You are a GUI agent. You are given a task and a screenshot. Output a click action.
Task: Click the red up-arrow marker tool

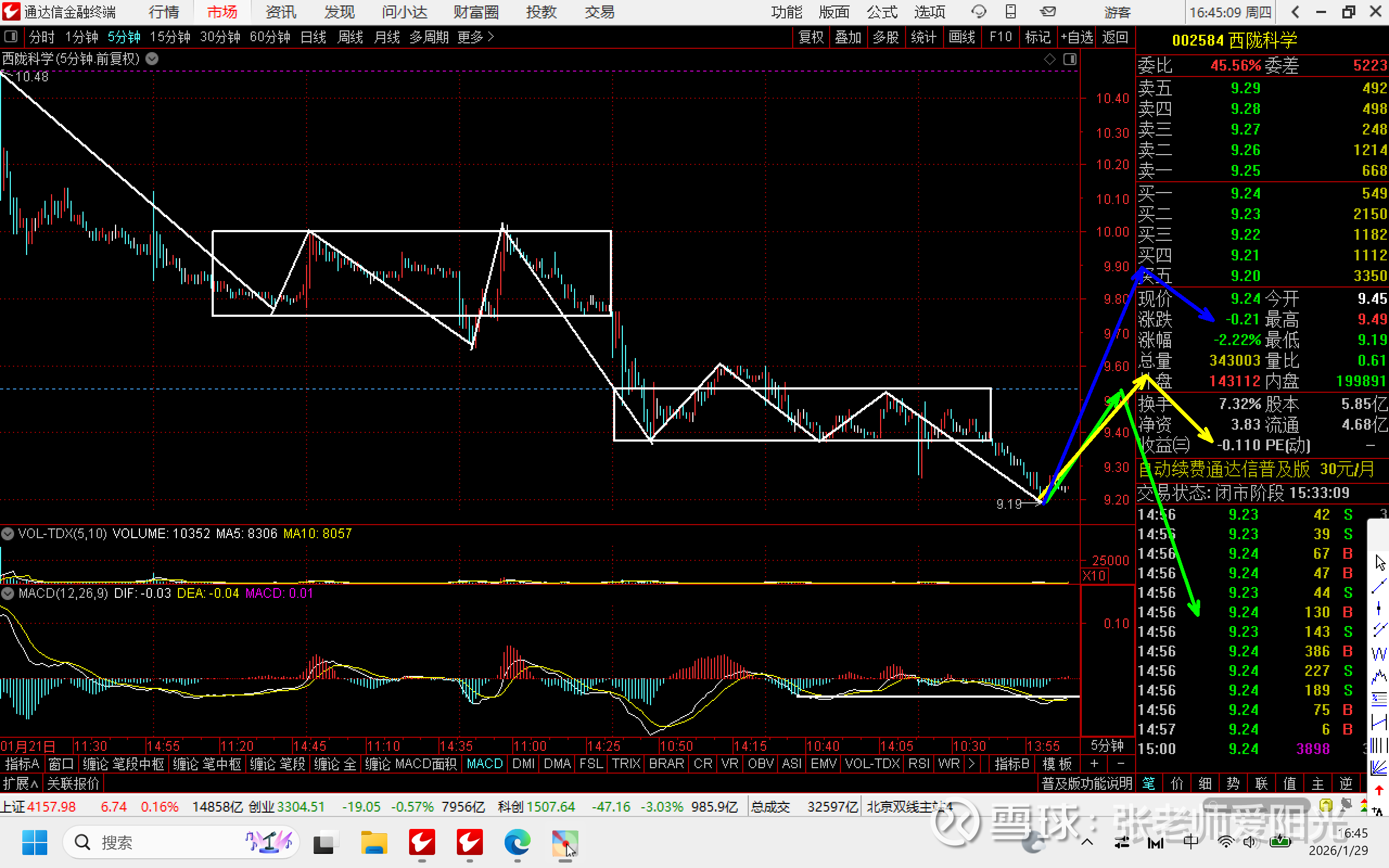(1379, 790)
